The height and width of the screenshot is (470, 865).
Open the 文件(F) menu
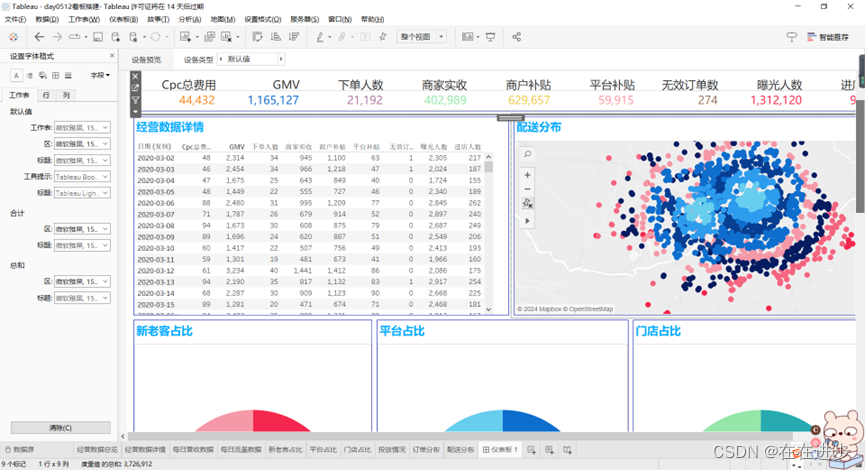(x=15, y=19)
